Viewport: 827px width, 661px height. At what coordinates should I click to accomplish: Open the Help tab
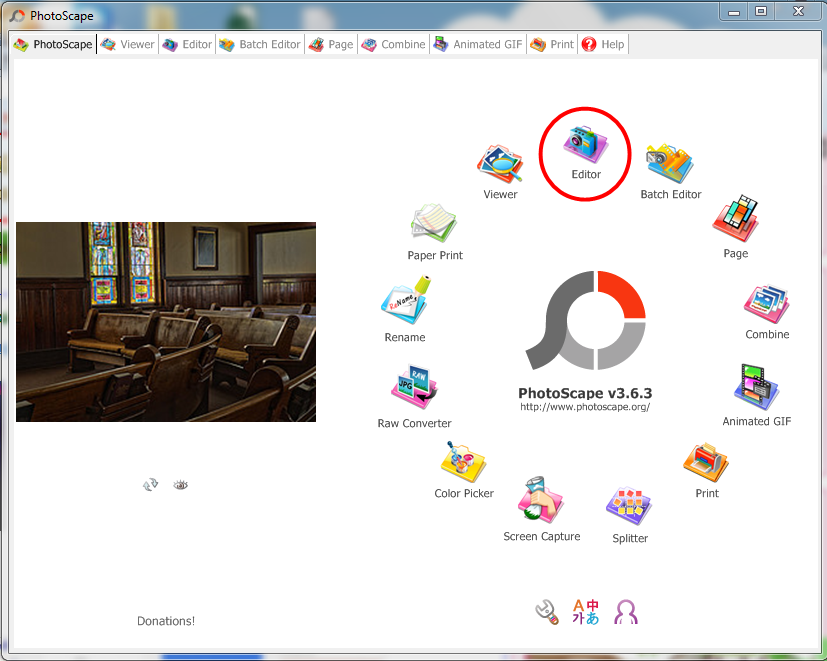point(603,44)
